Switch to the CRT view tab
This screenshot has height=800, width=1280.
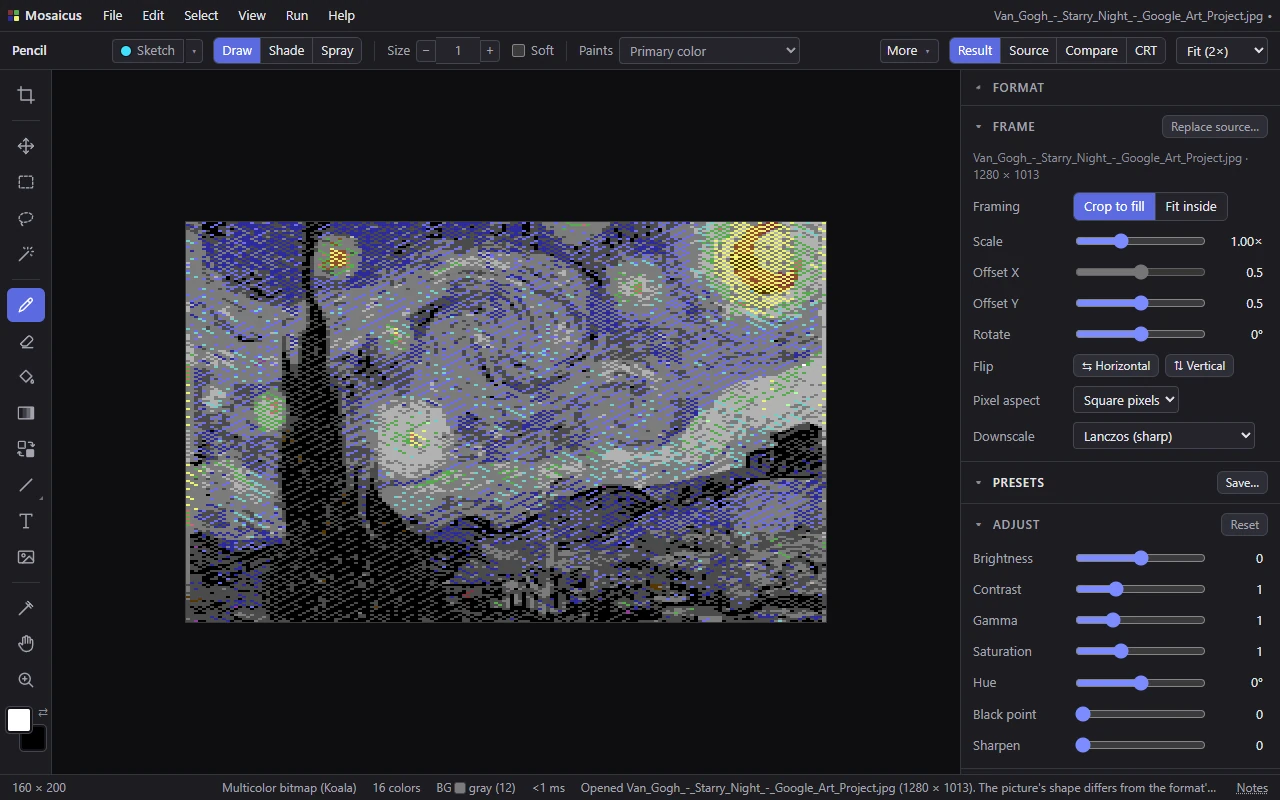(1146, 51)
